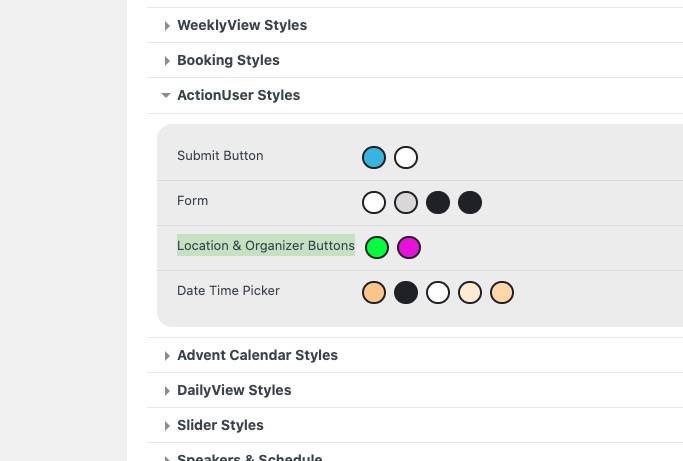
Task: Pick the first white Form color swatch
Action: coord(374,203)
